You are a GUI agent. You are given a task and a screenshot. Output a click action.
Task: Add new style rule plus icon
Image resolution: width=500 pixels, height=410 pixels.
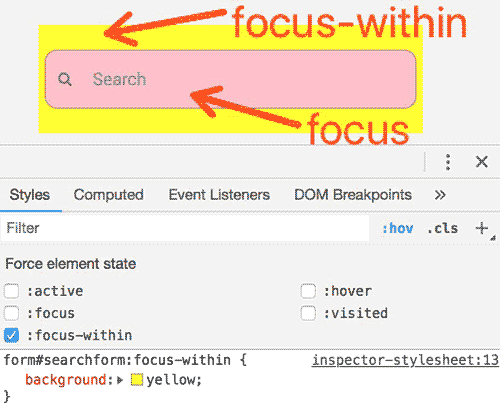(482, 228)
